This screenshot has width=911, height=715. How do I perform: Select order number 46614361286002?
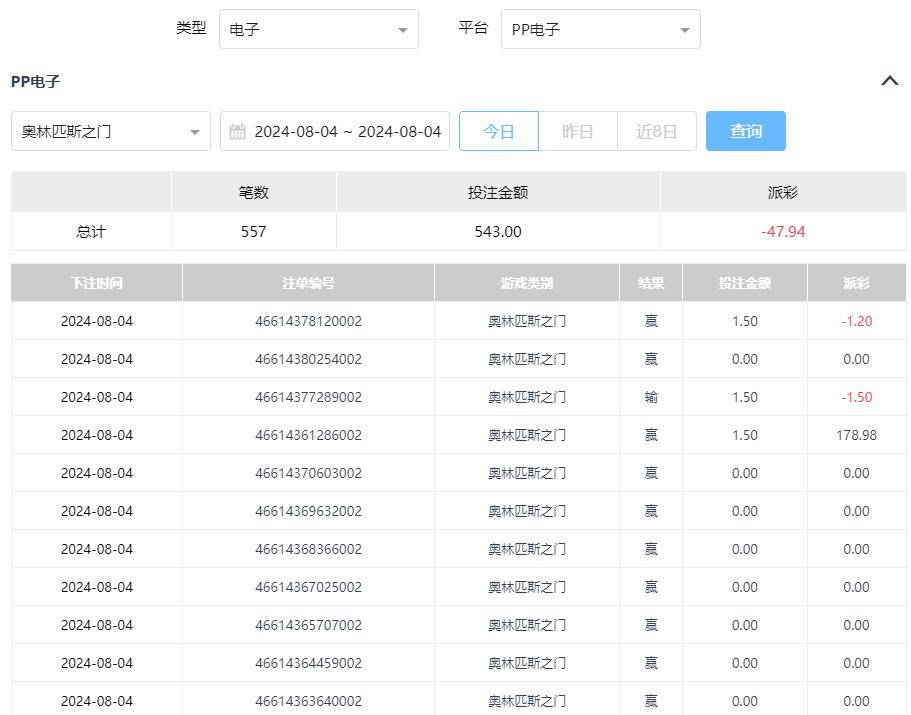308,435
